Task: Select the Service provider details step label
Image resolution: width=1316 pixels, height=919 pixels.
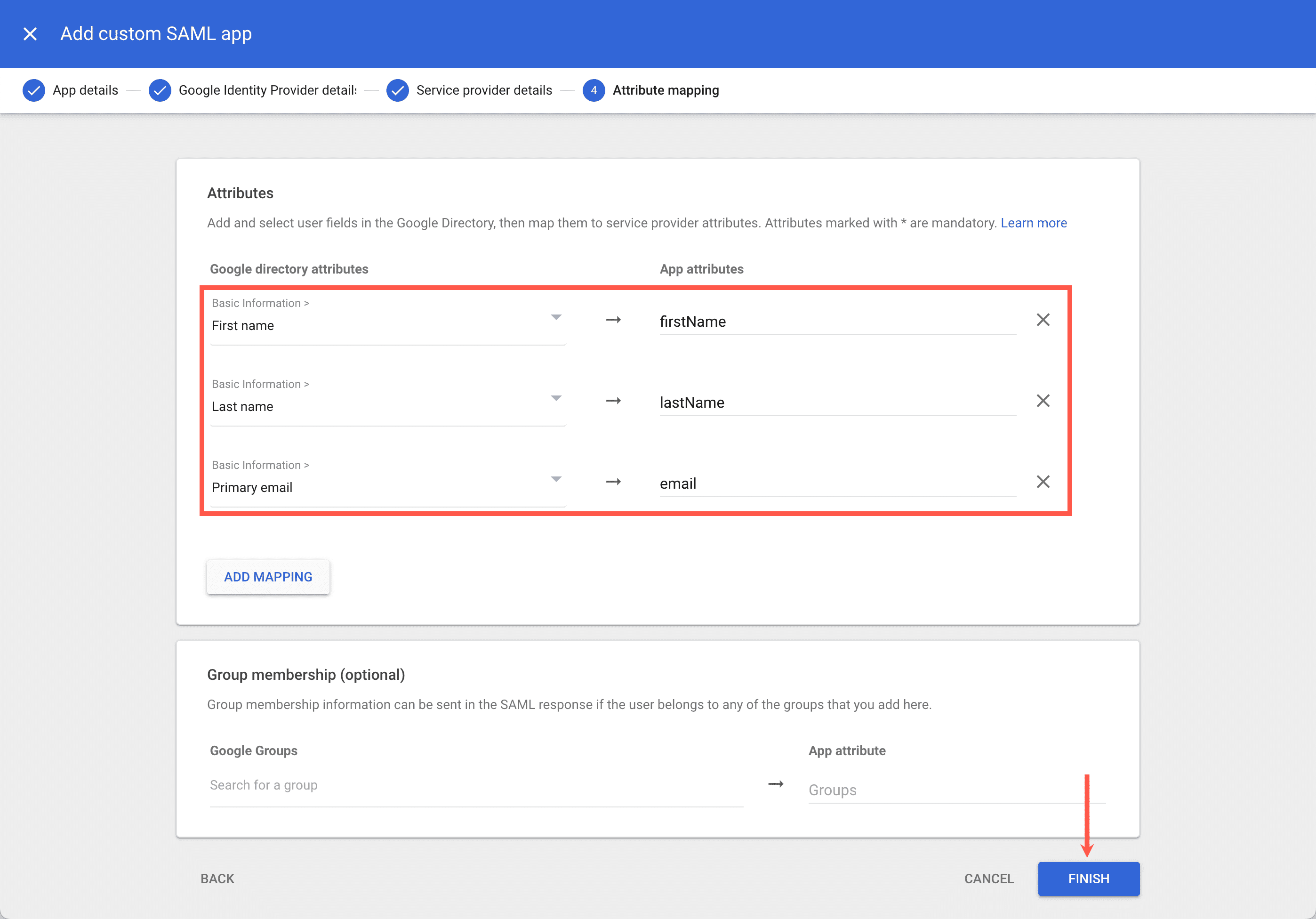Action: click(484, 90)
